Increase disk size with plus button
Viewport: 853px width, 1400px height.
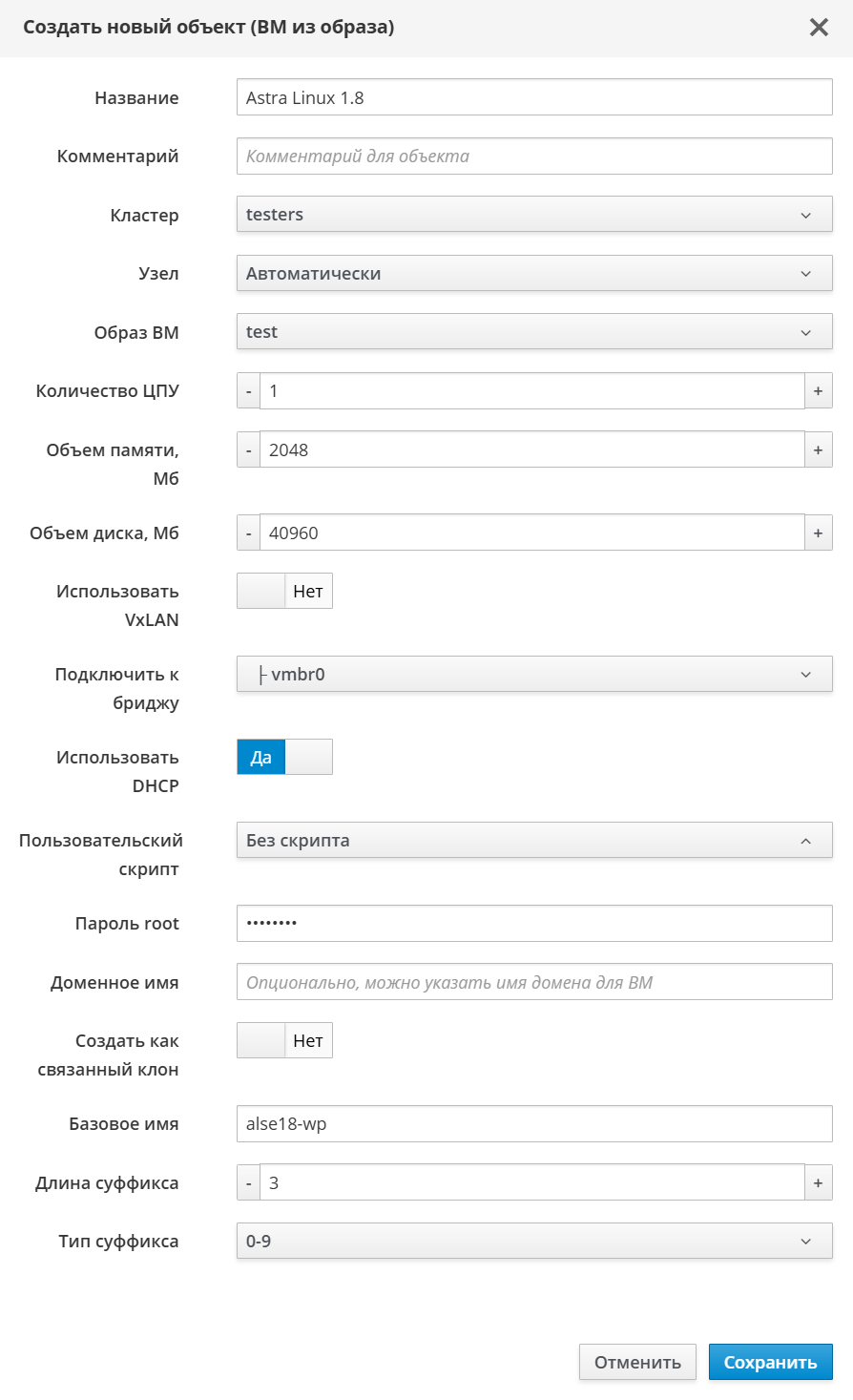(818, 533)
